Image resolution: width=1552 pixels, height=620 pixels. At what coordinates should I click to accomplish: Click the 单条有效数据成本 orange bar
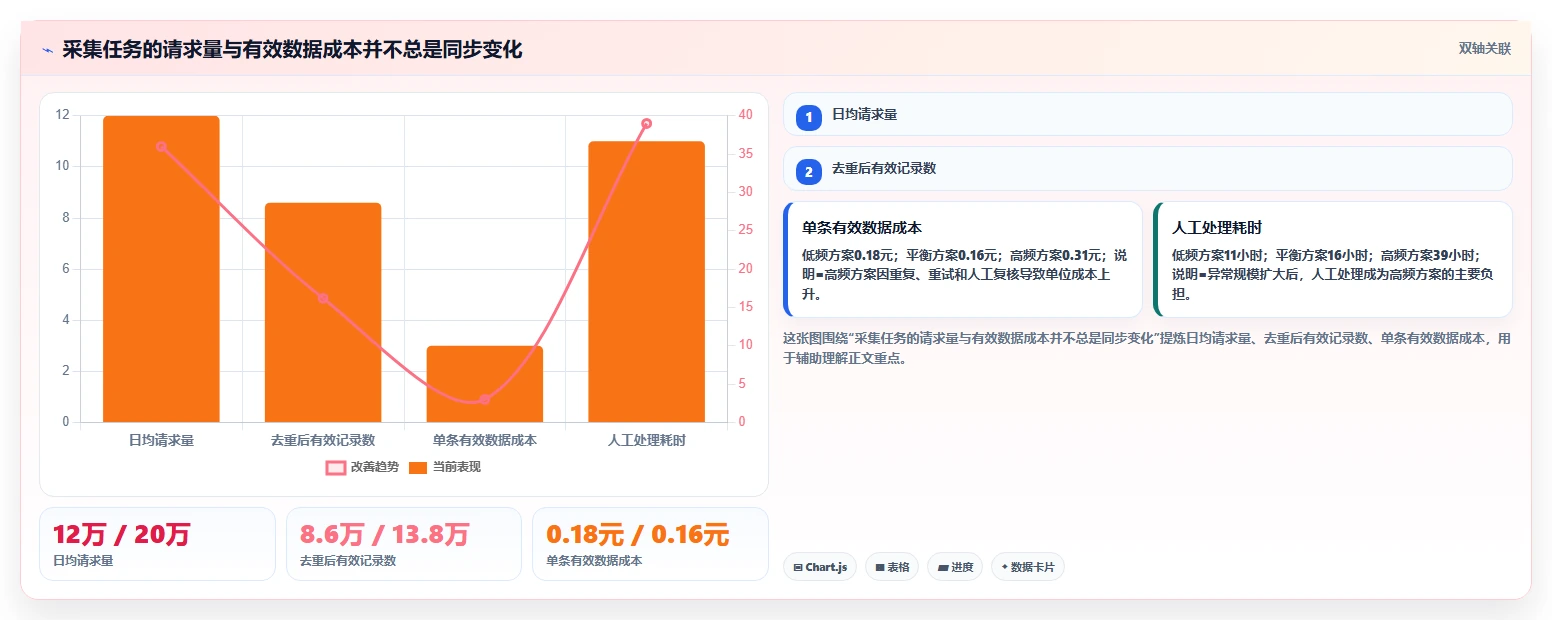coord(485,384)
